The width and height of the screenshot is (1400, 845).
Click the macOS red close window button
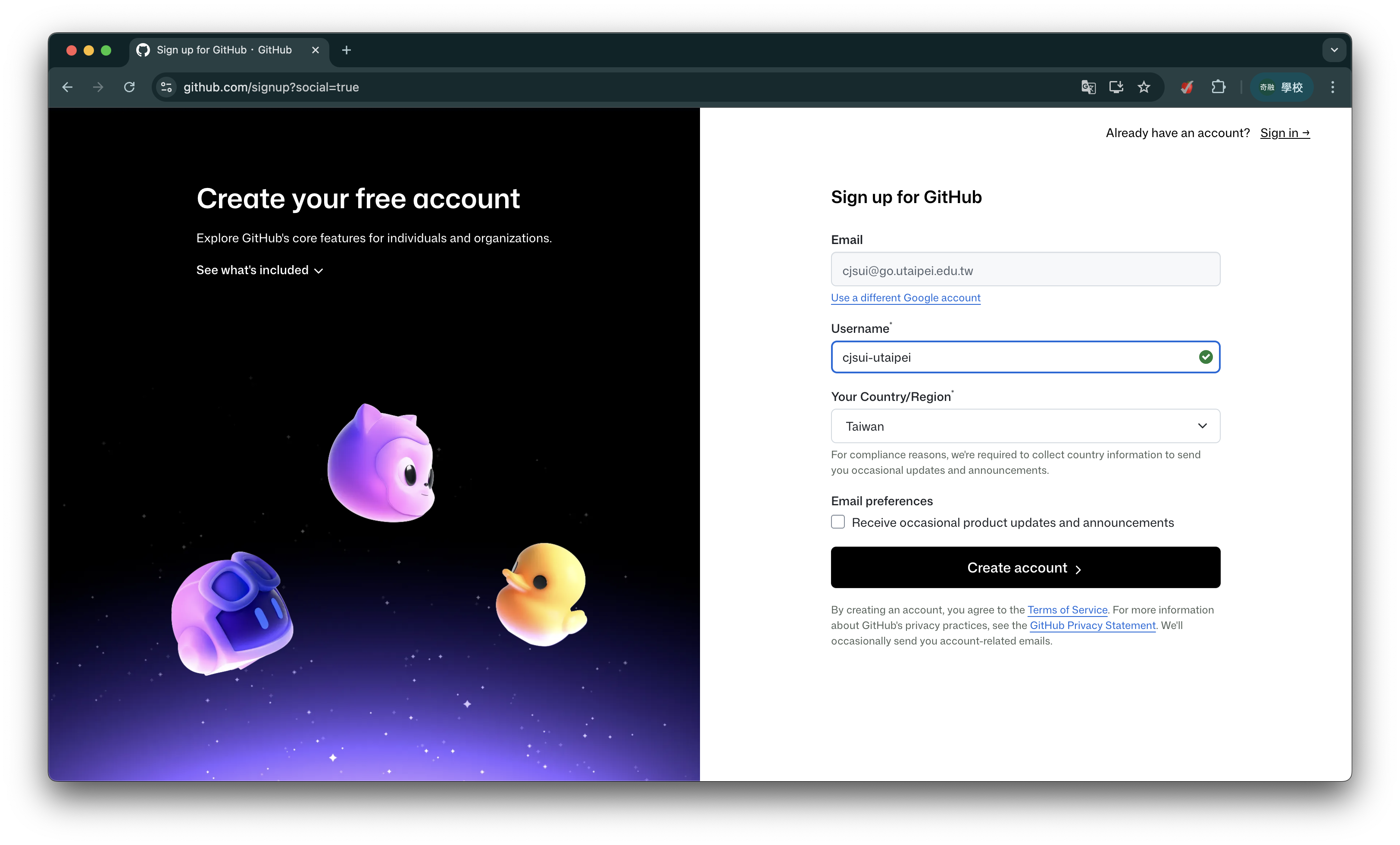pos(72,50)
